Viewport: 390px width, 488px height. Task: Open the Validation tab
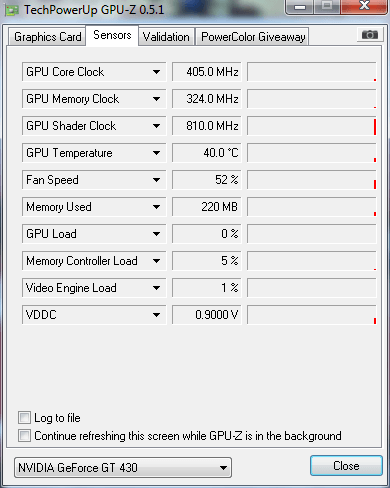pyautogui.click(x=166, y=37)
